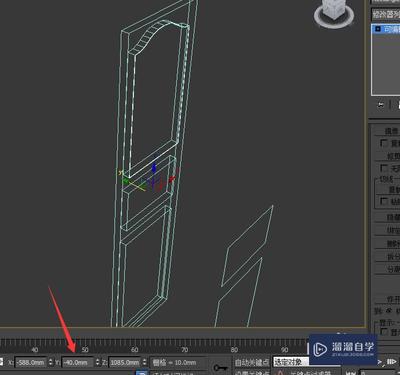Click the Y coordinate field showing -40.0mm
400x375 pixels.
tap(77, 362)
